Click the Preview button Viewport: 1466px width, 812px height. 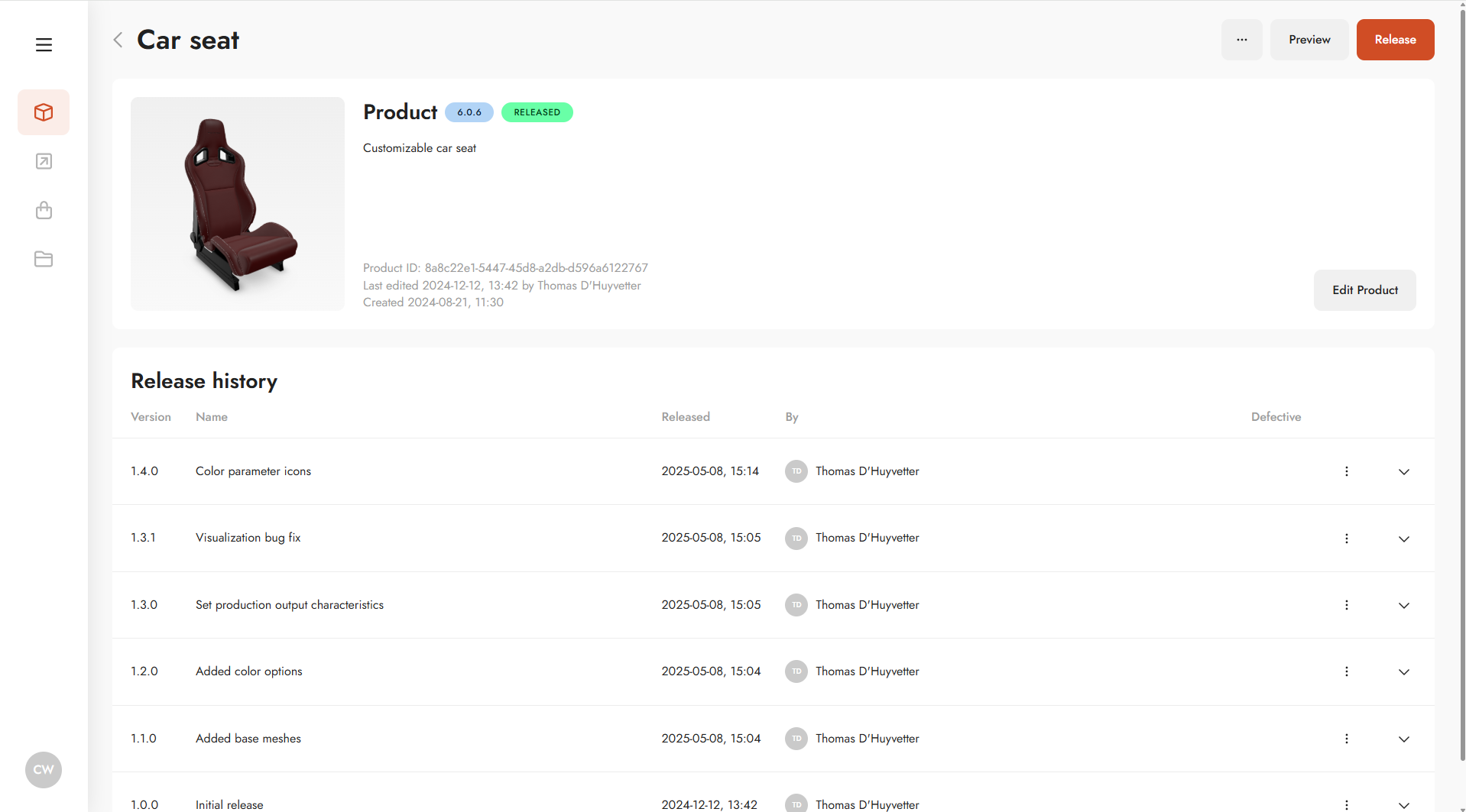pyautogui.click(x=1309, y=40)
